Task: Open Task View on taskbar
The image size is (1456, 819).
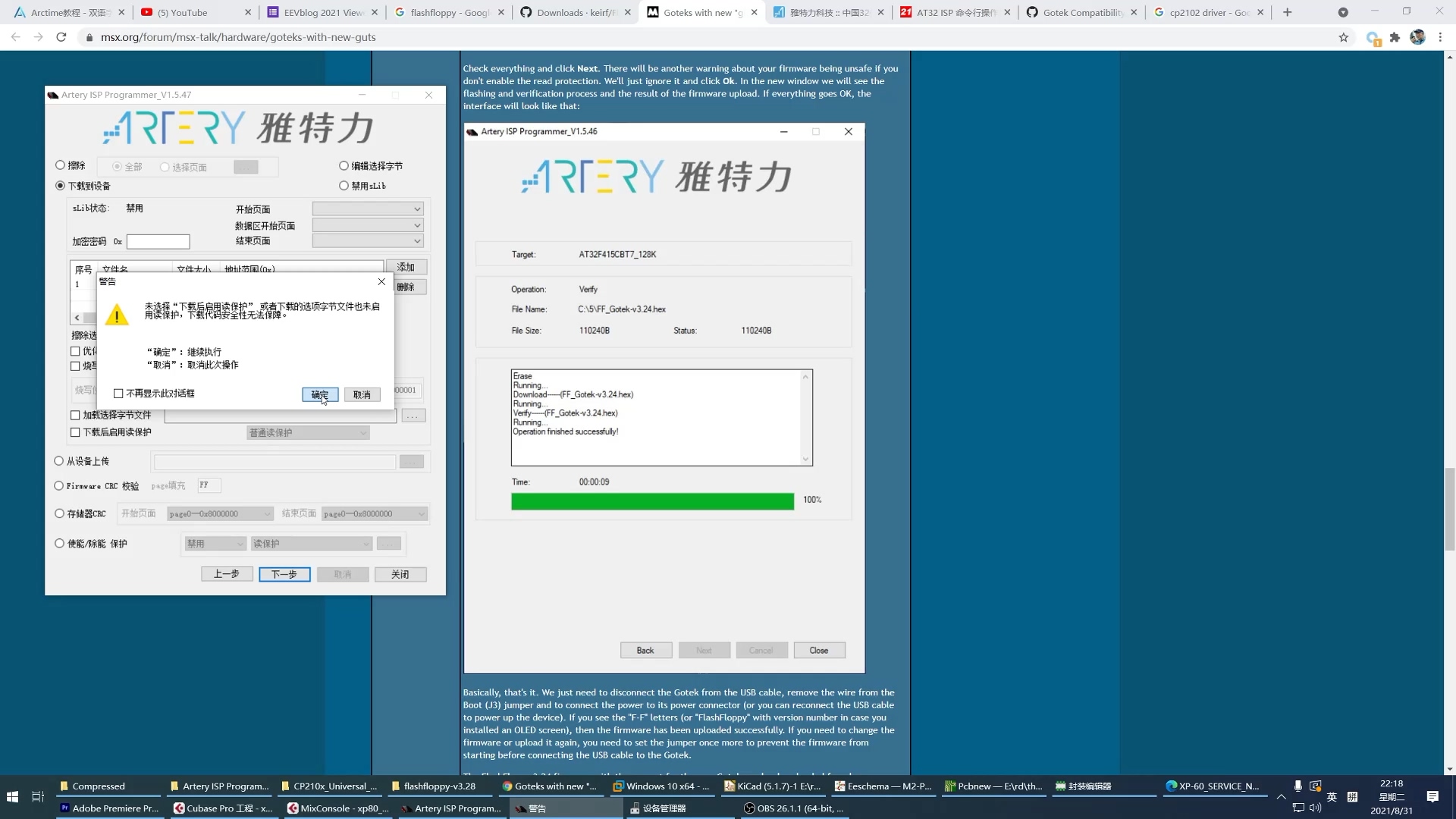Action: pyautogui.click(x=38, y=797)
